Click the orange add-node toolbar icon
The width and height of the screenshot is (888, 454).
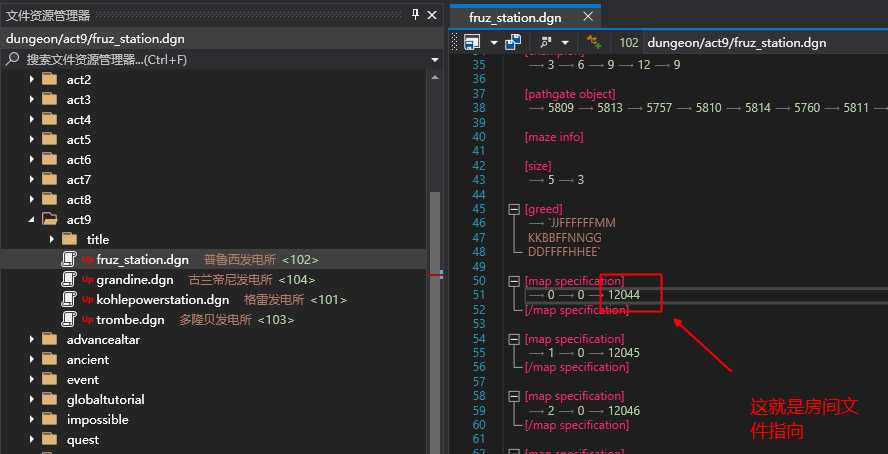click(x=594, y=42)
